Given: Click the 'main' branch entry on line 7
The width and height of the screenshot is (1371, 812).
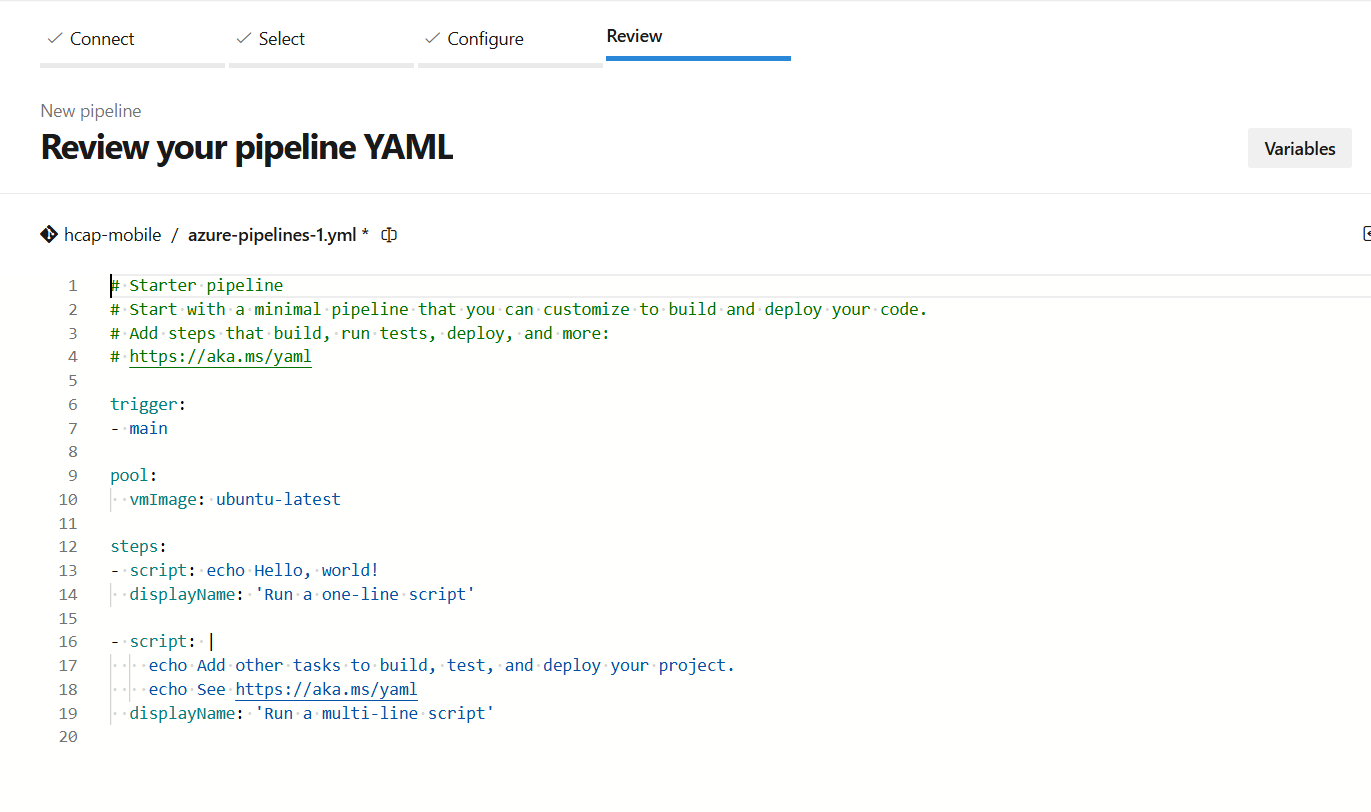Looking at the screenshot, I should click(x=148, y=429).
